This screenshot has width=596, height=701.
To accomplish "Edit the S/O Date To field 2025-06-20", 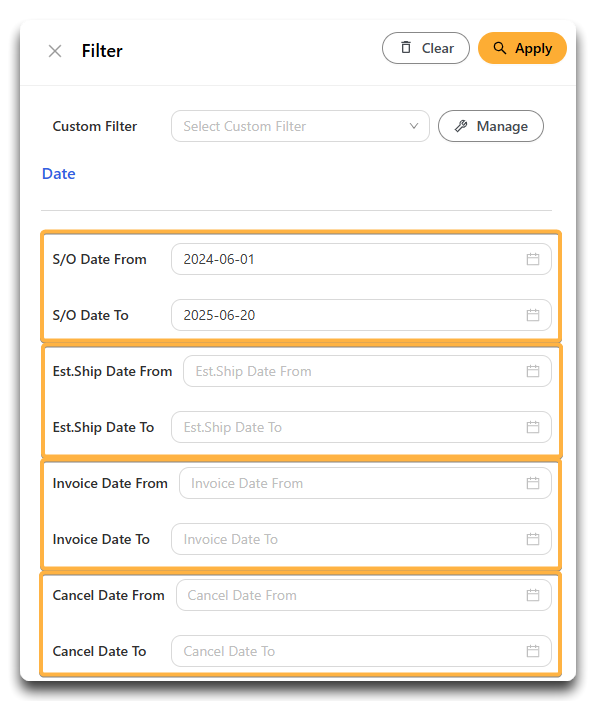I will pyautogui.click(x=361, y=315).
